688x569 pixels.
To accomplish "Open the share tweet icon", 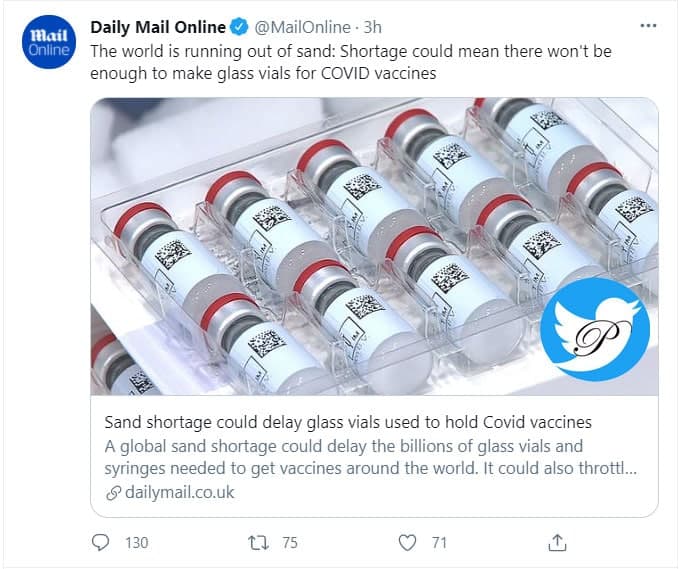I will pos(558,542).
